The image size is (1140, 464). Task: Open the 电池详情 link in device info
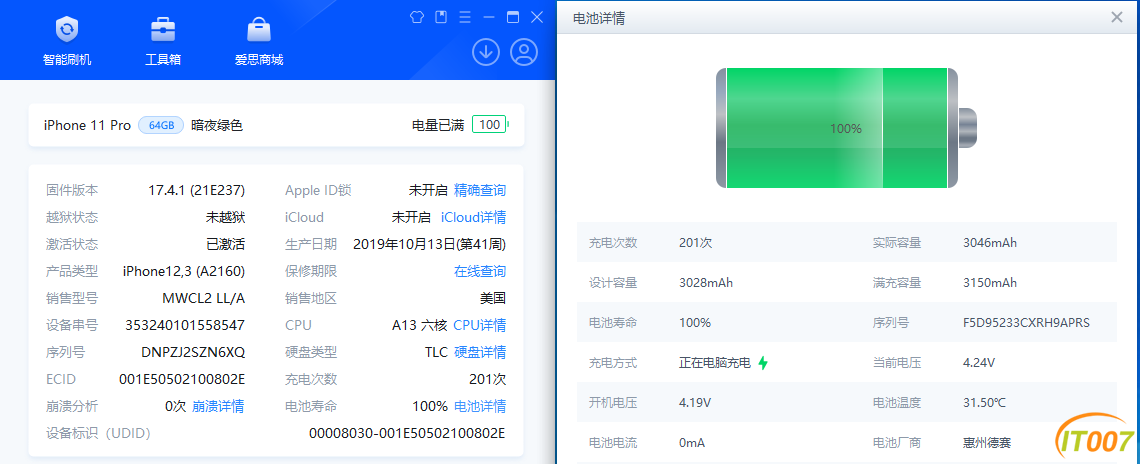pyautogui.click(x=480, y=406)
